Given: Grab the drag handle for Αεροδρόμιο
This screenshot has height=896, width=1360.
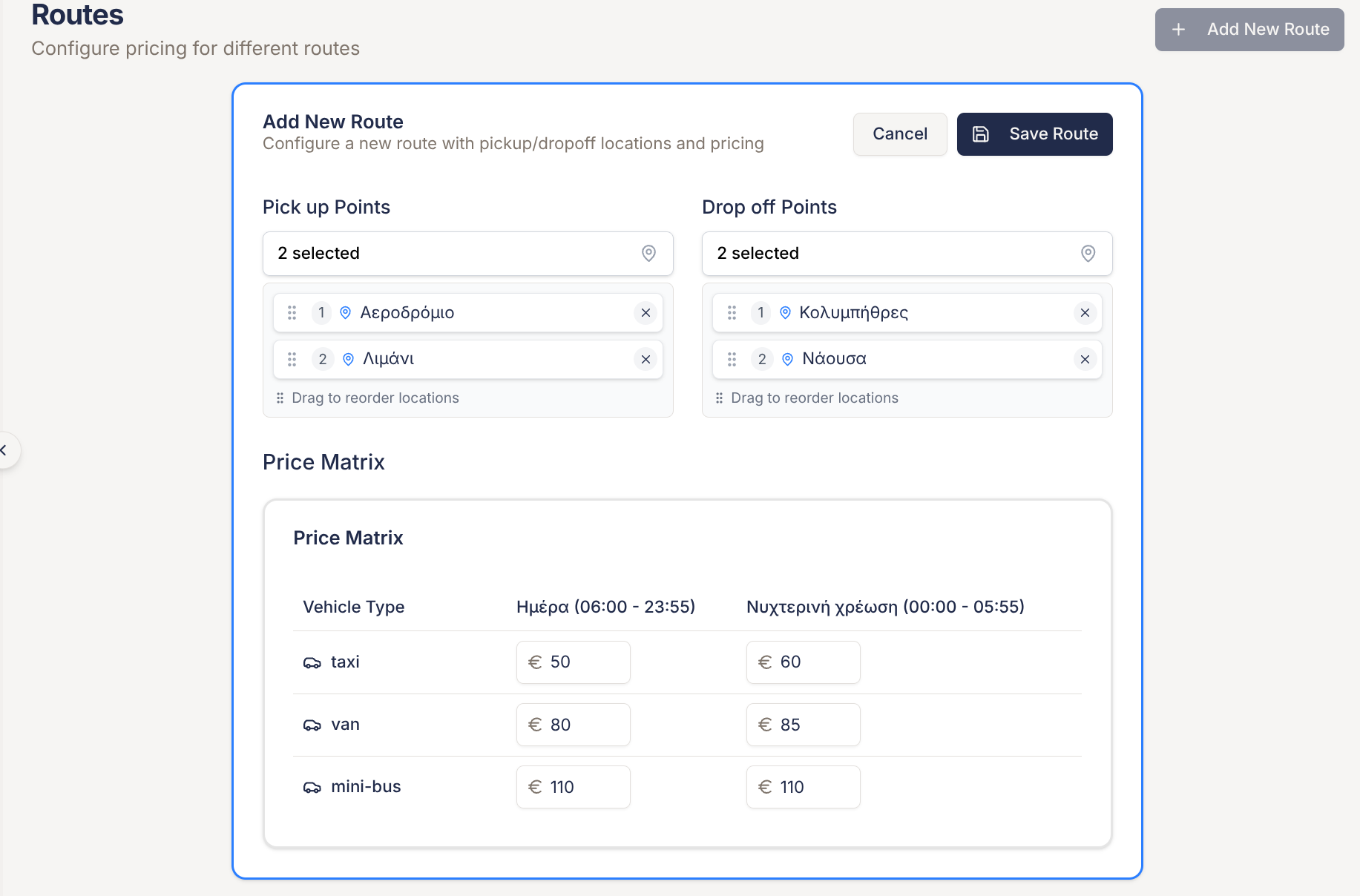Looking at the screenshot, I should pos(292,313).
